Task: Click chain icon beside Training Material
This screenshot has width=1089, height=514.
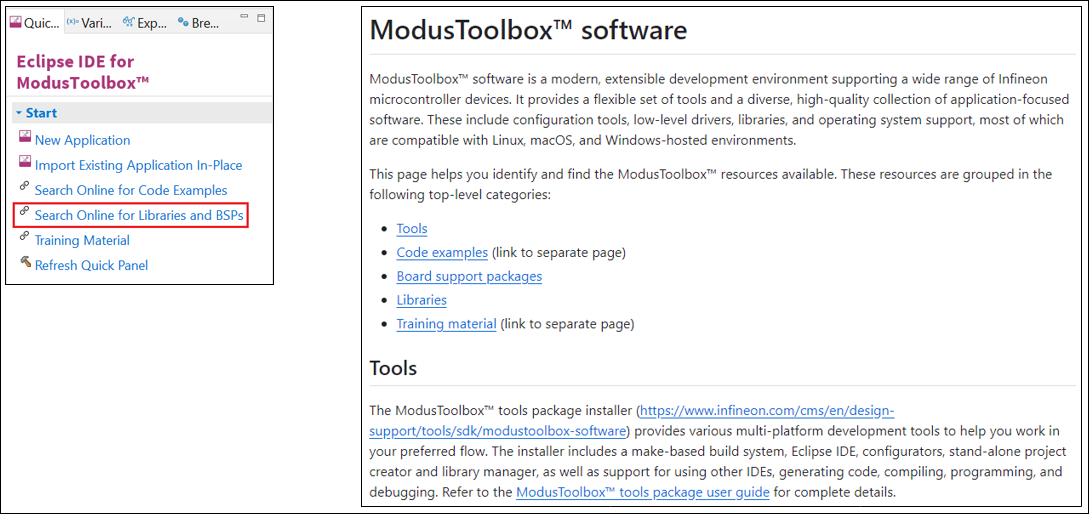Action: [x=25, y=236]
